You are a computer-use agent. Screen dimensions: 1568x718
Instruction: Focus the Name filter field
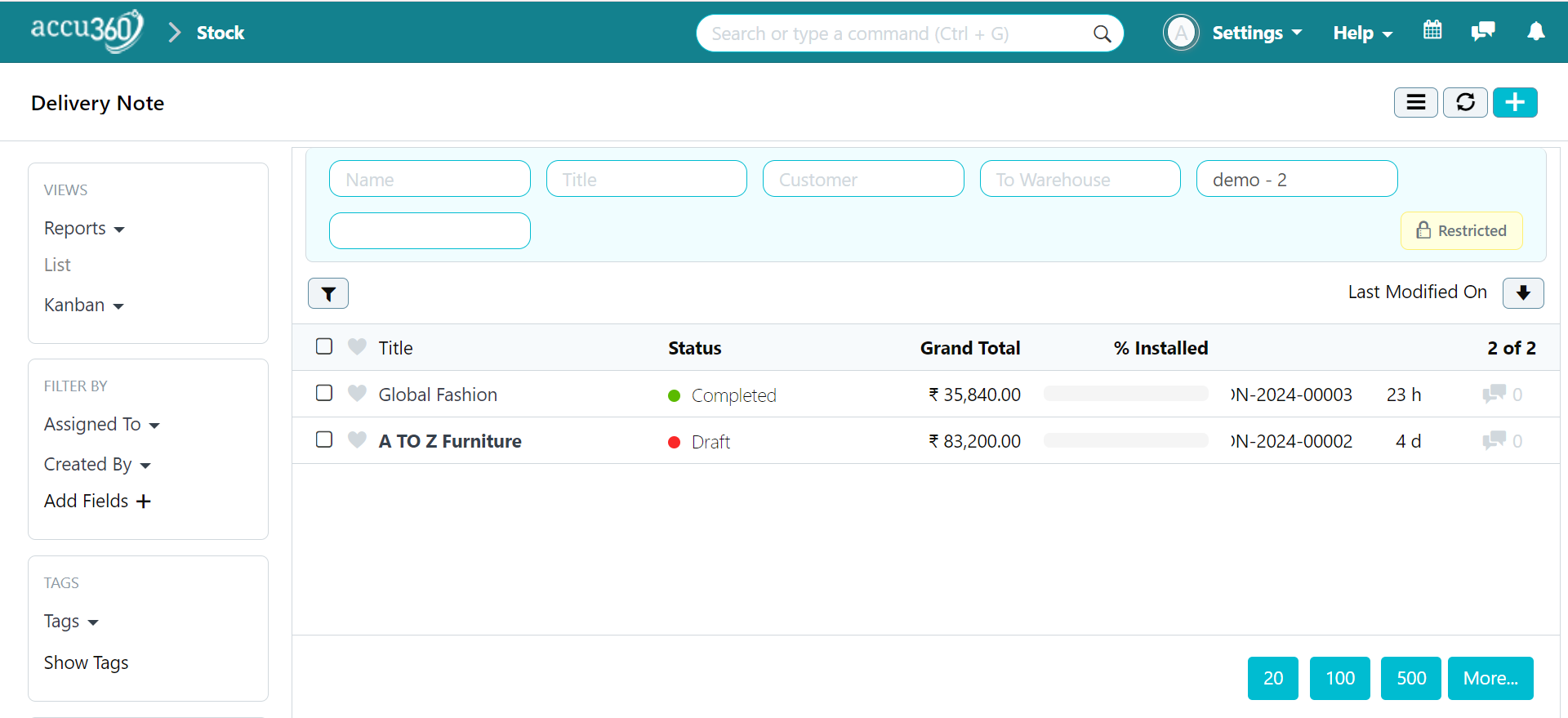tap(430, 179)
